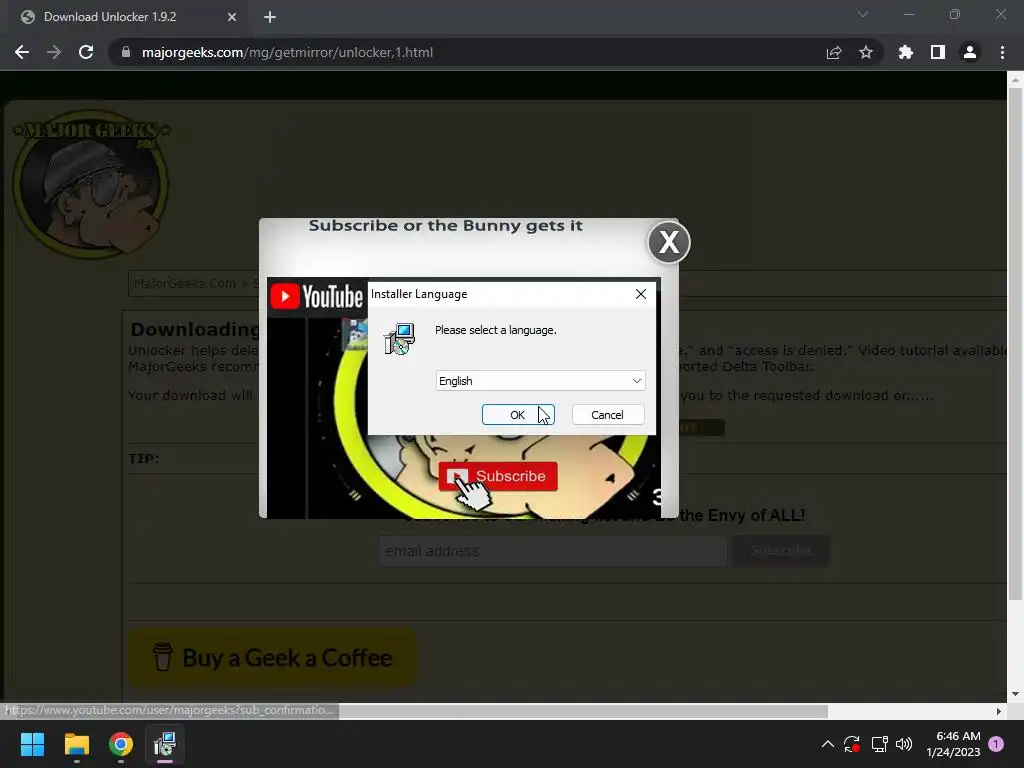
Task: Select the Download Unlocker 1.9.2 tab
Action: tap(129, 17)
